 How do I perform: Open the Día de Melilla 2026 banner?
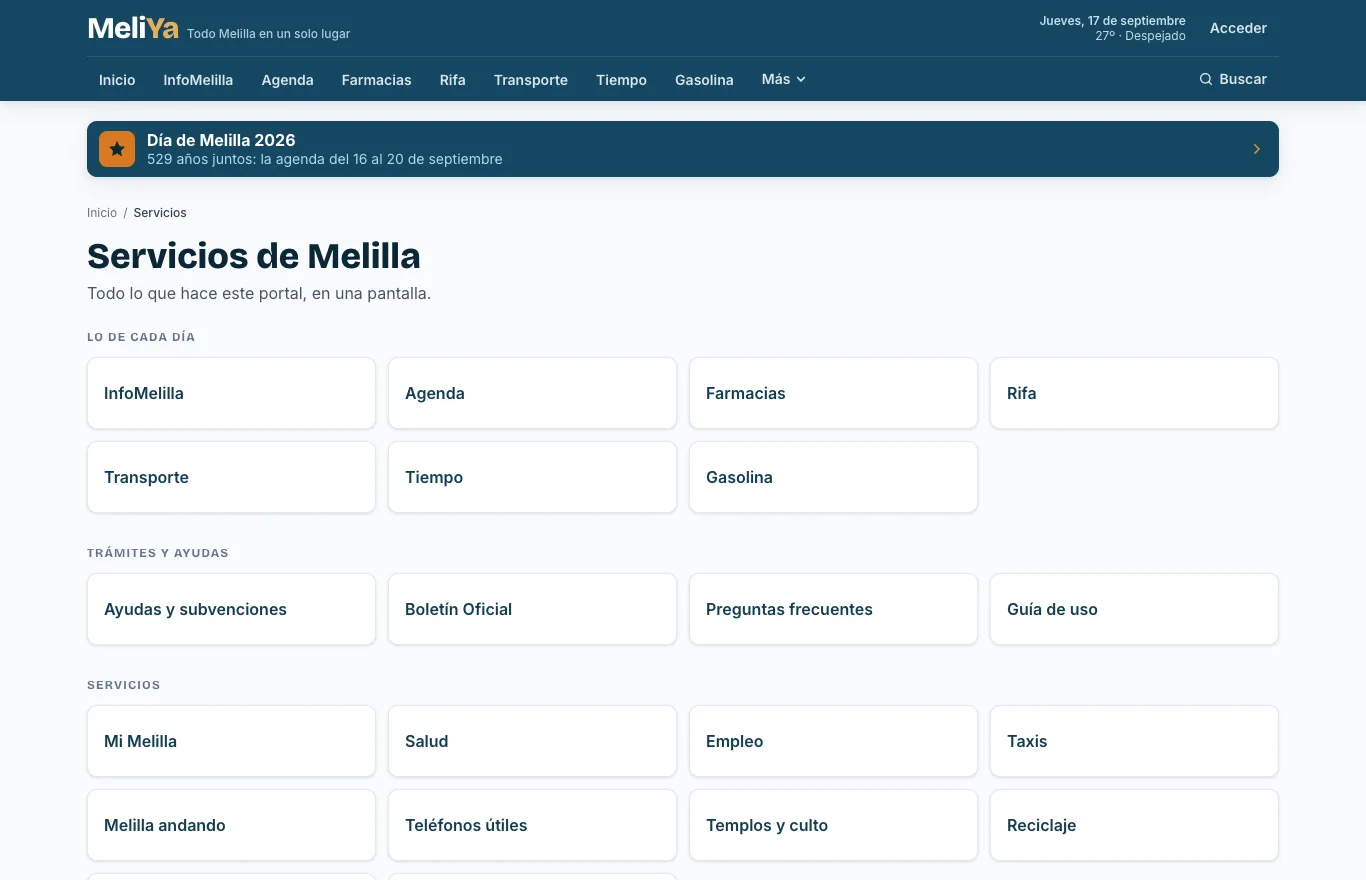[x=683, y=149]
